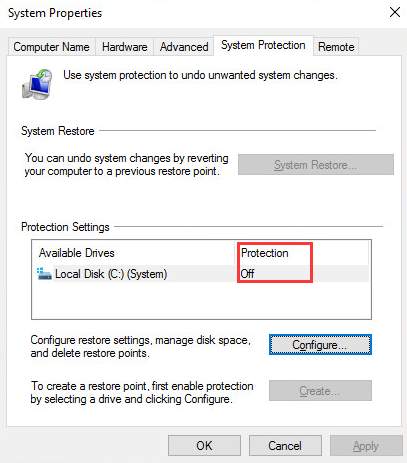The height and width of the screenshot is (463, 407).
Task: Close the System Properties dialog
Action: (395, 13)
